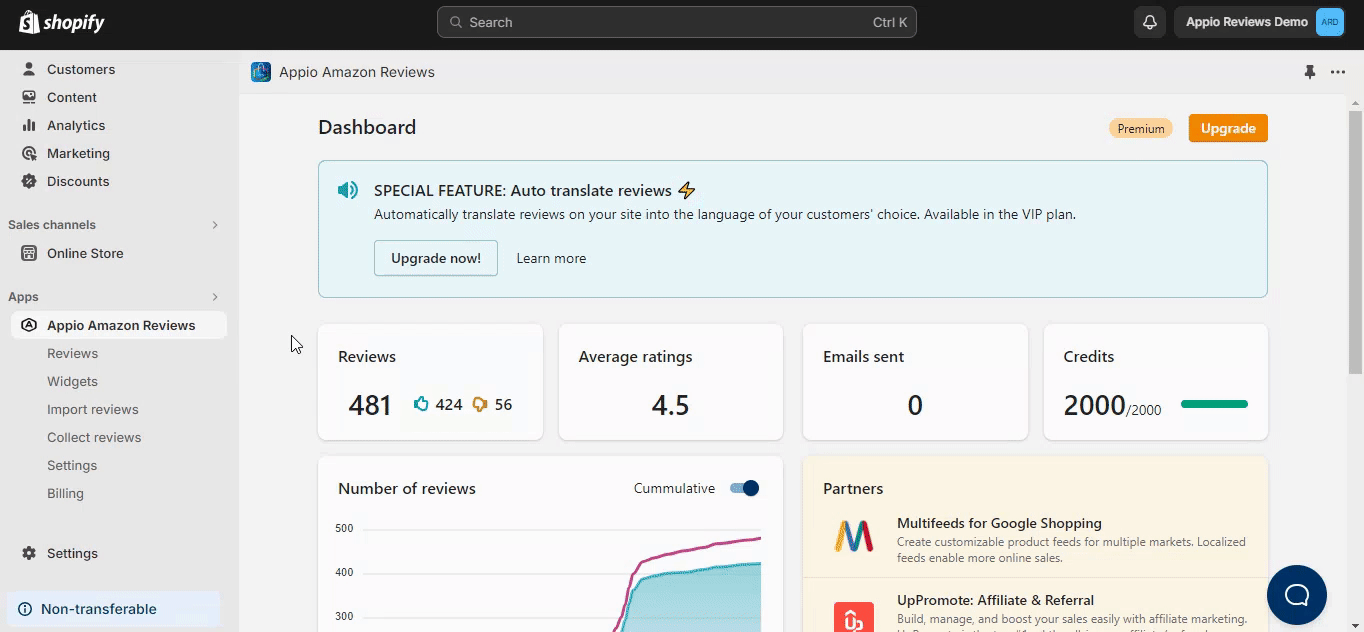Click the Learn more link

pyautogui.click(x=551, y=258)
